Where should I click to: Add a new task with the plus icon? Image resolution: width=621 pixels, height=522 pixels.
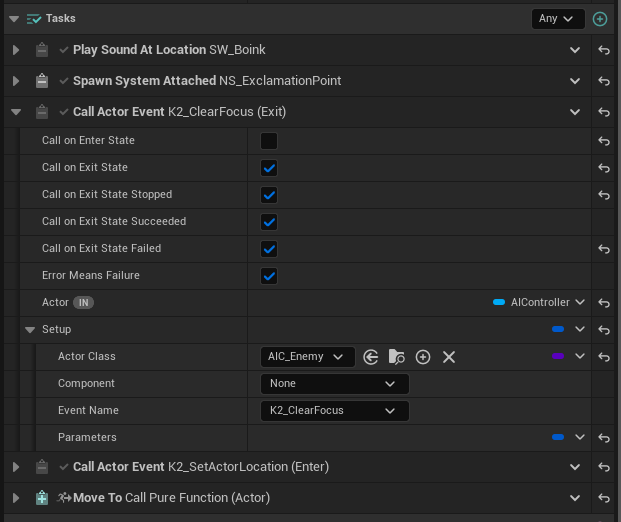600,19
